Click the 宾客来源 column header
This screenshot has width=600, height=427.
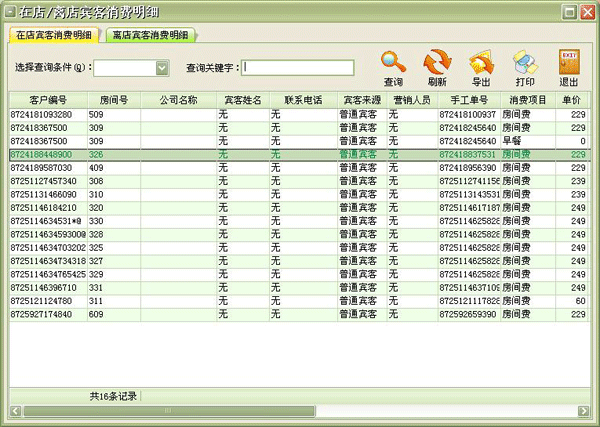[362, 100]
